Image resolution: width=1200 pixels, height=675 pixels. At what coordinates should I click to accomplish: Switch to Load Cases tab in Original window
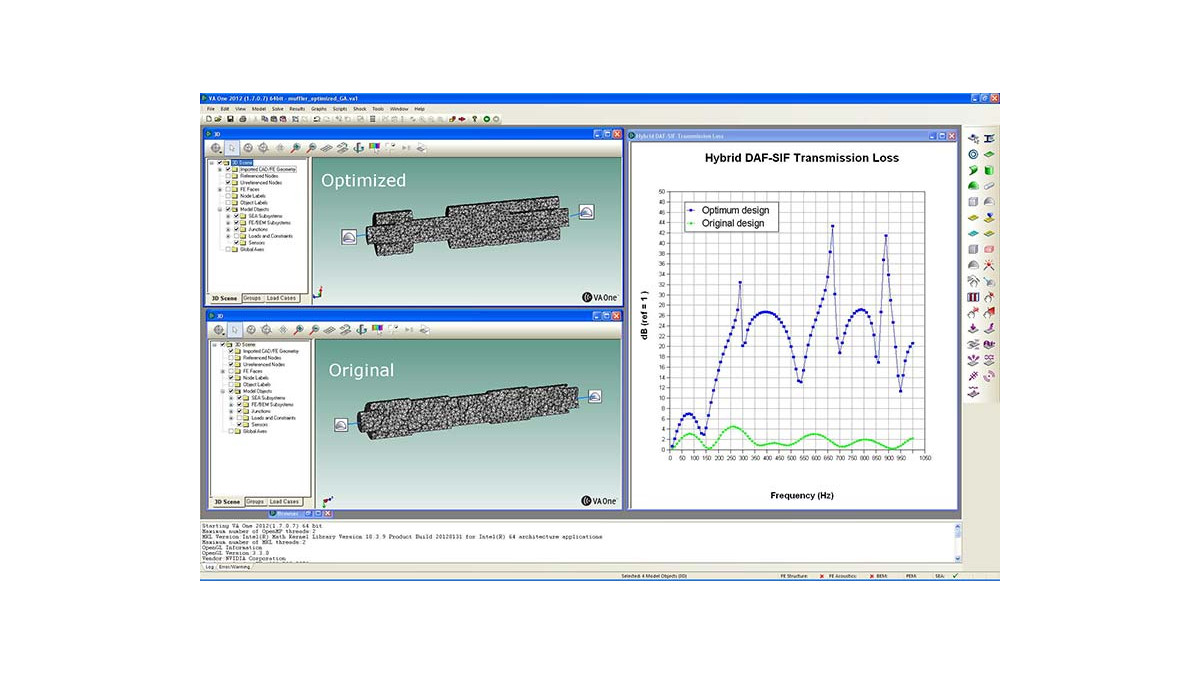(285, 501)
